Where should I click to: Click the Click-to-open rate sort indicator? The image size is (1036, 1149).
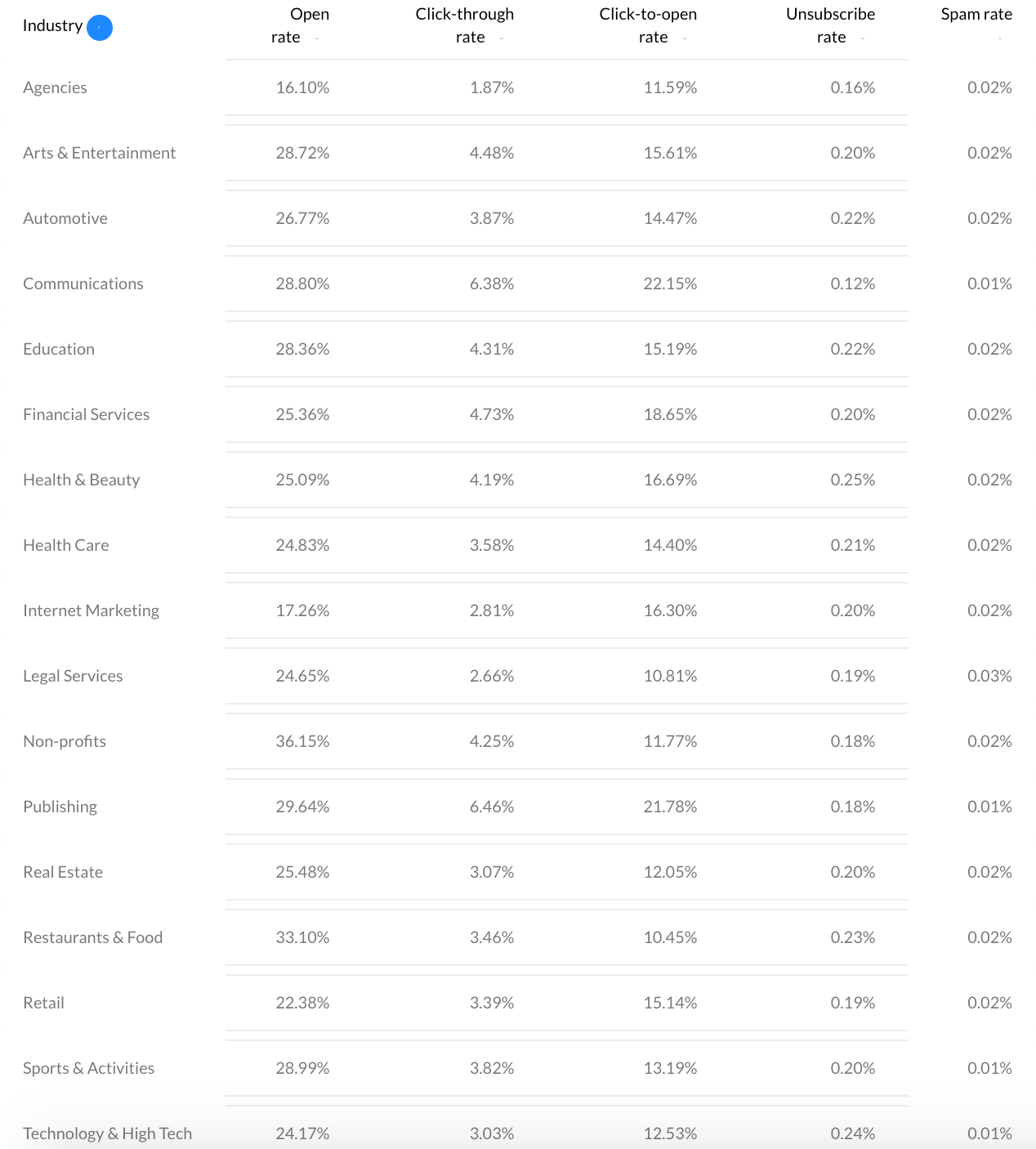coord(685,38)
